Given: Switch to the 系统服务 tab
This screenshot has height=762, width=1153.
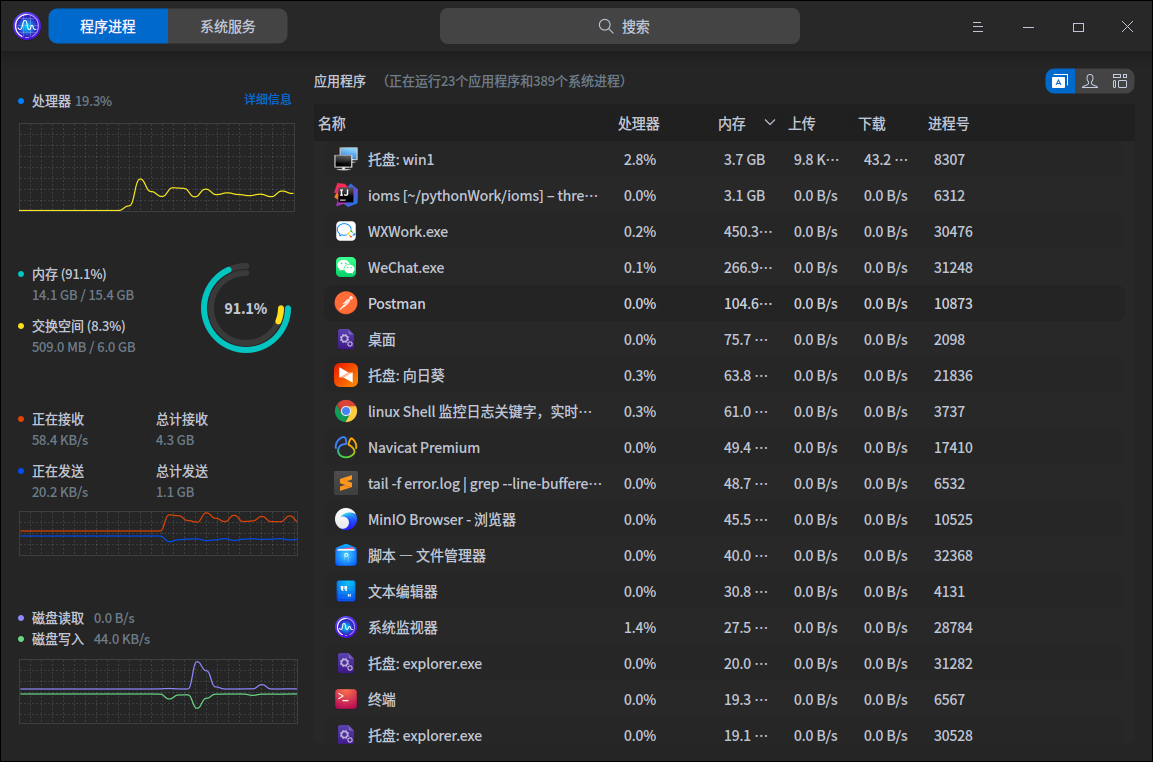Looking at the screenshot, I should point(228,26).
